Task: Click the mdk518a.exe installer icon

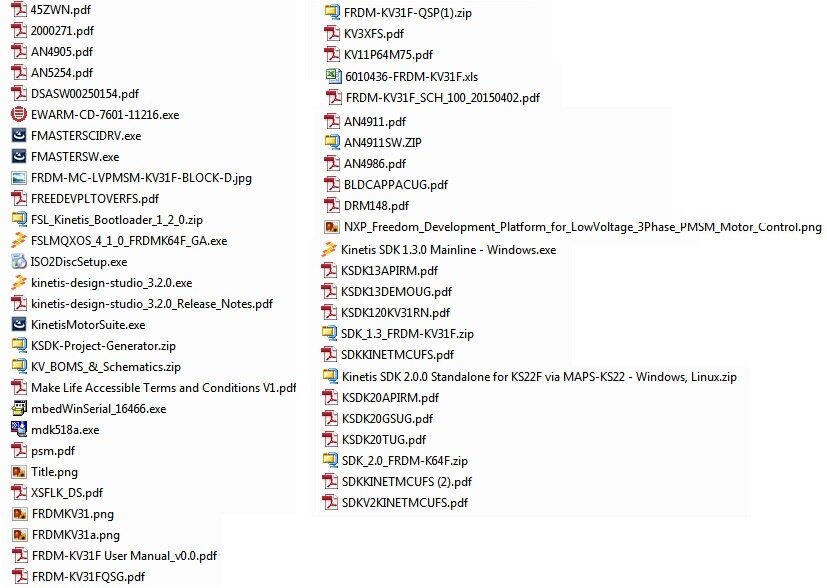Action: point(19,430)
